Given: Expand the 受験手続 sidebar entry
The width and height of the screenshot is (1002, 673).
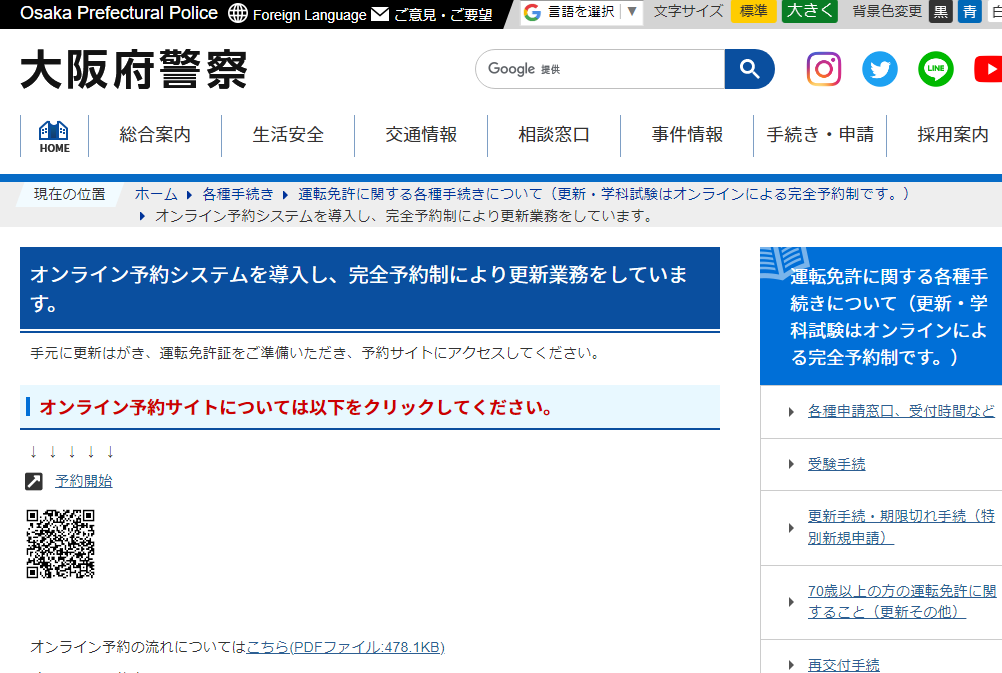Looking at the screenshot, I should (x=835, y=464).
